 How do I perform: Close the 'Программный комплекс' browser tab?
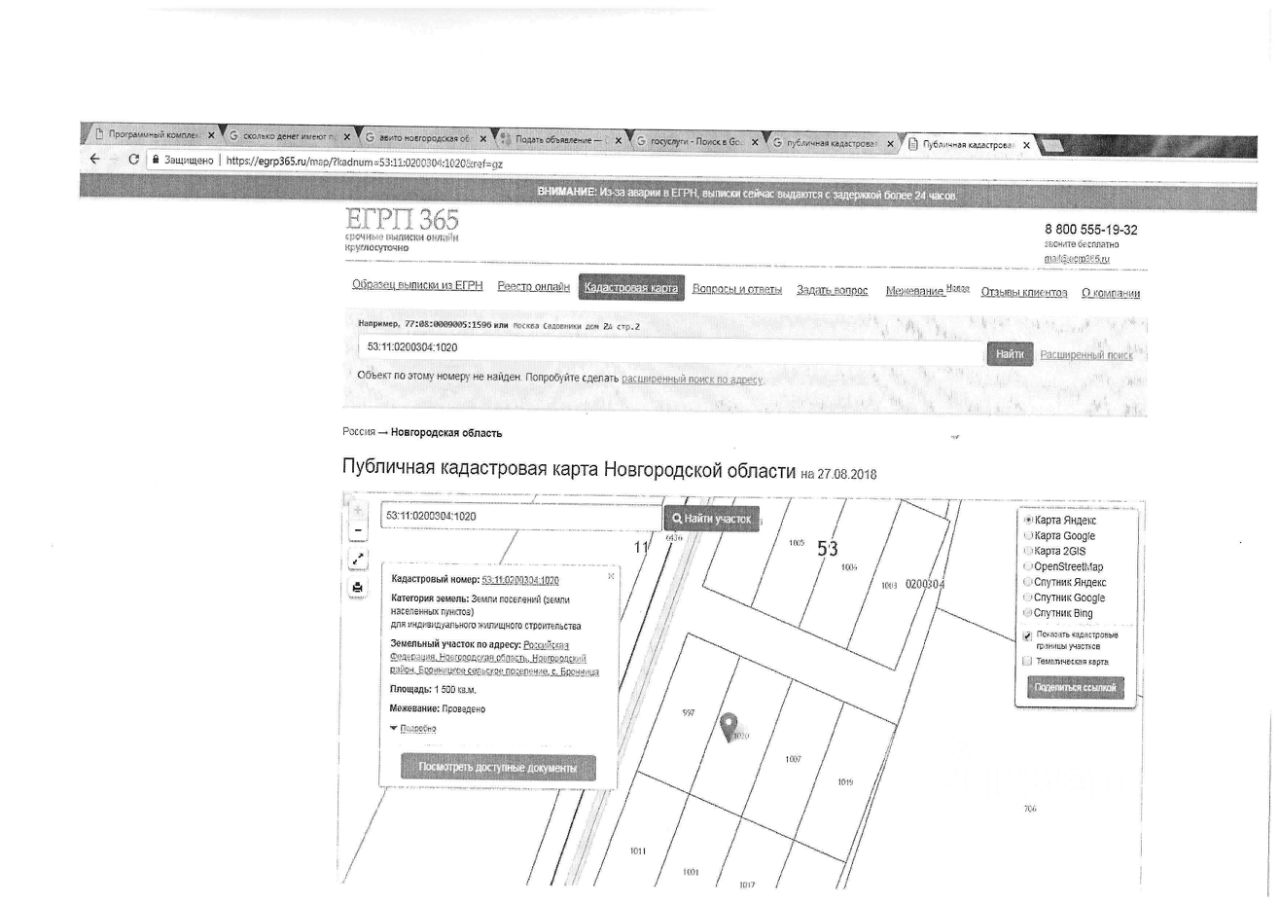tap(211, 136)
